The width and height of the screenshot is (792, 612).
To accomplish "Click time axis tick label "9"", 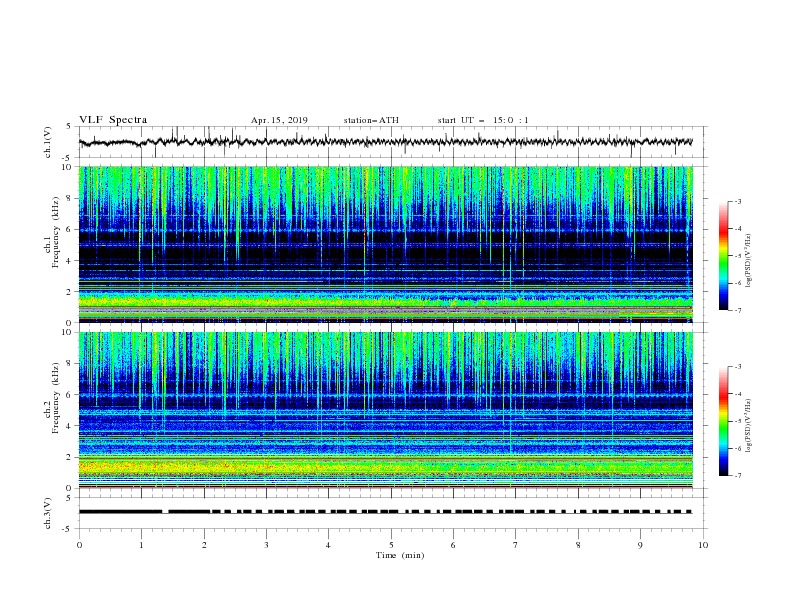I will pos(640,545).
